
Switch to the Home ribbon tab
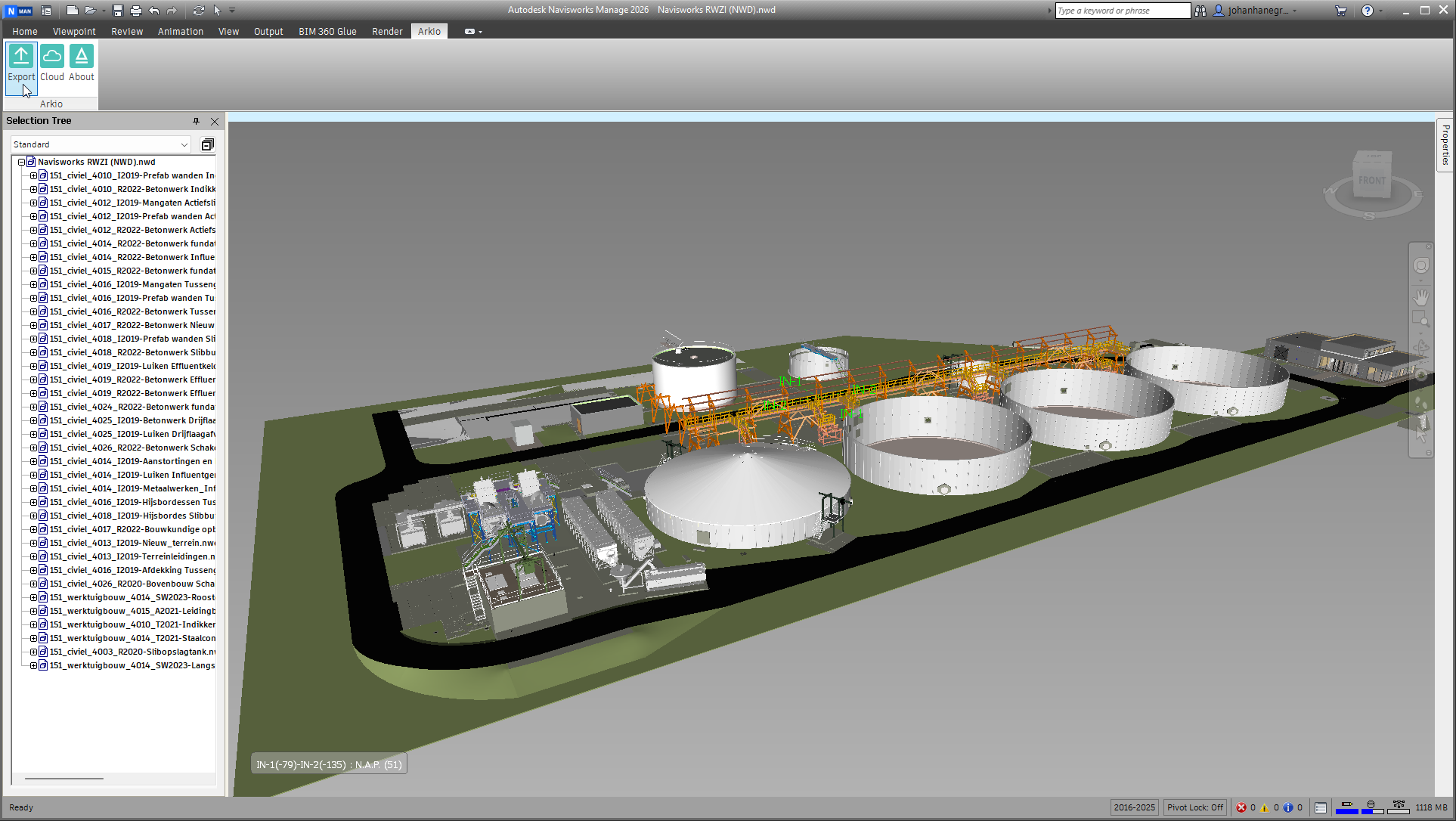point(25,32)
